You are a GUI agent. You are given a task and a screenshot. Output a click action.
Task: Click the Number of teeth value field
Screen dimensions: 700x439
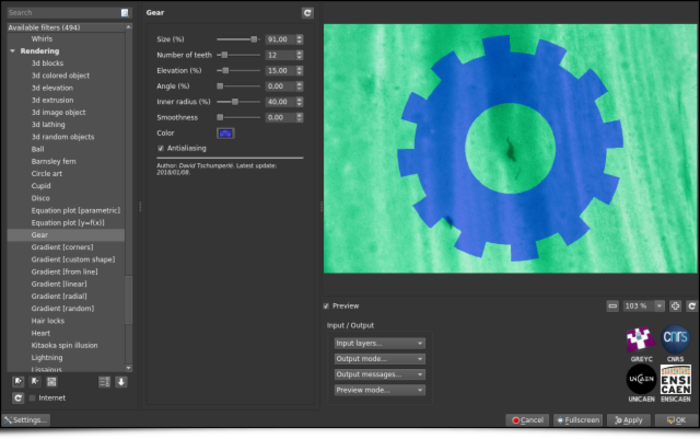click(x=277, y=55)
